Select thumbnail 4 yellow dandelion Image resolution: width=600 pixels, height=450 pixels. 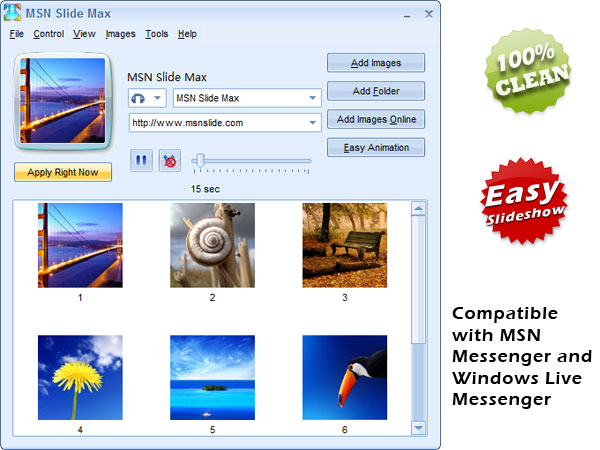[80, 378]
